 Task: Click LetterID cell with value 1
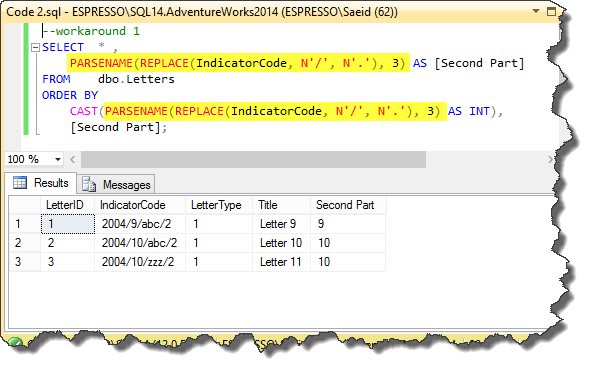click(68, 224)
